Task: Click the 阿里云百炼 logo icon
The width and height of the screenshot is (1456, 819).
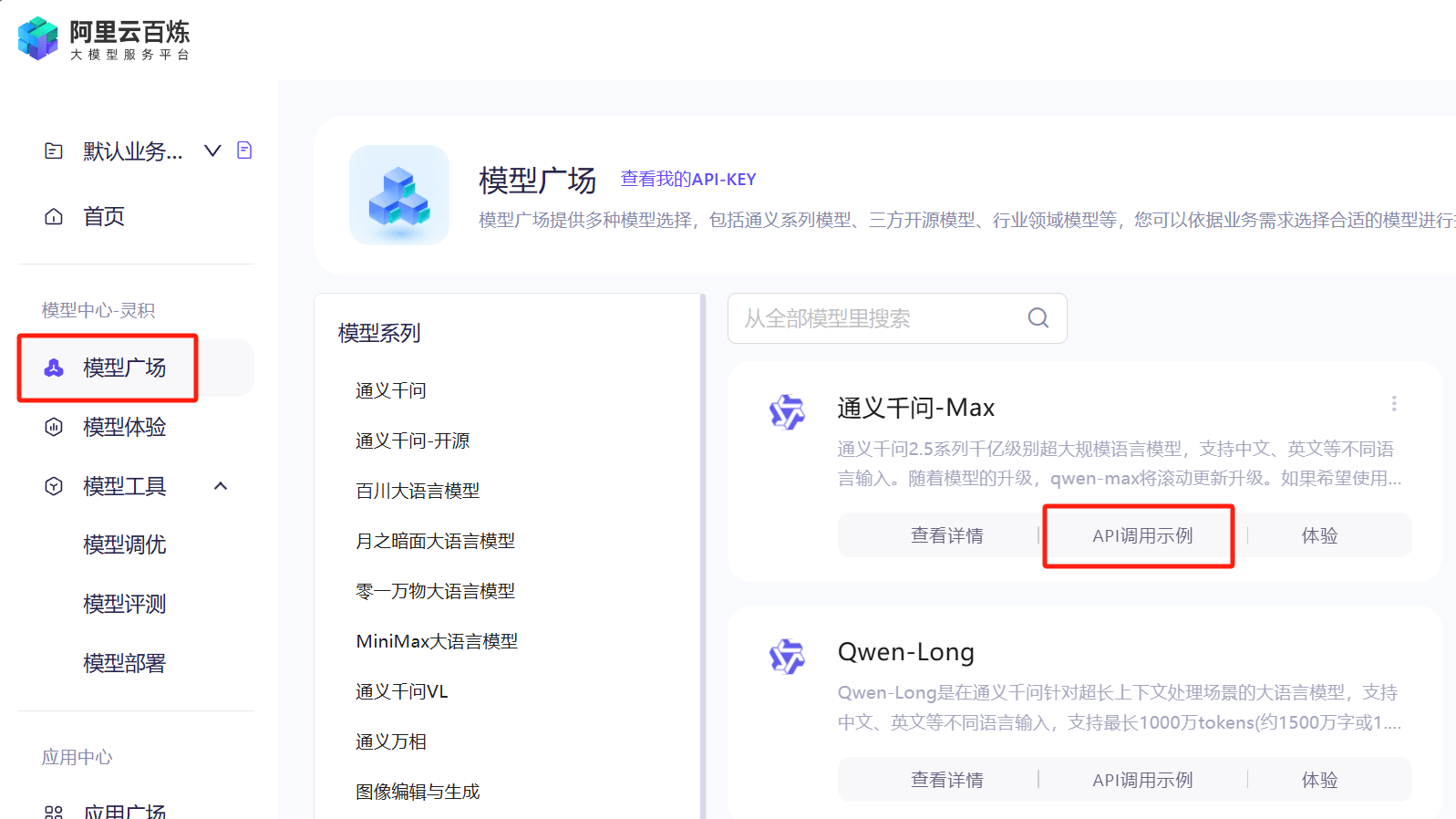Action: tap(38, 38)
